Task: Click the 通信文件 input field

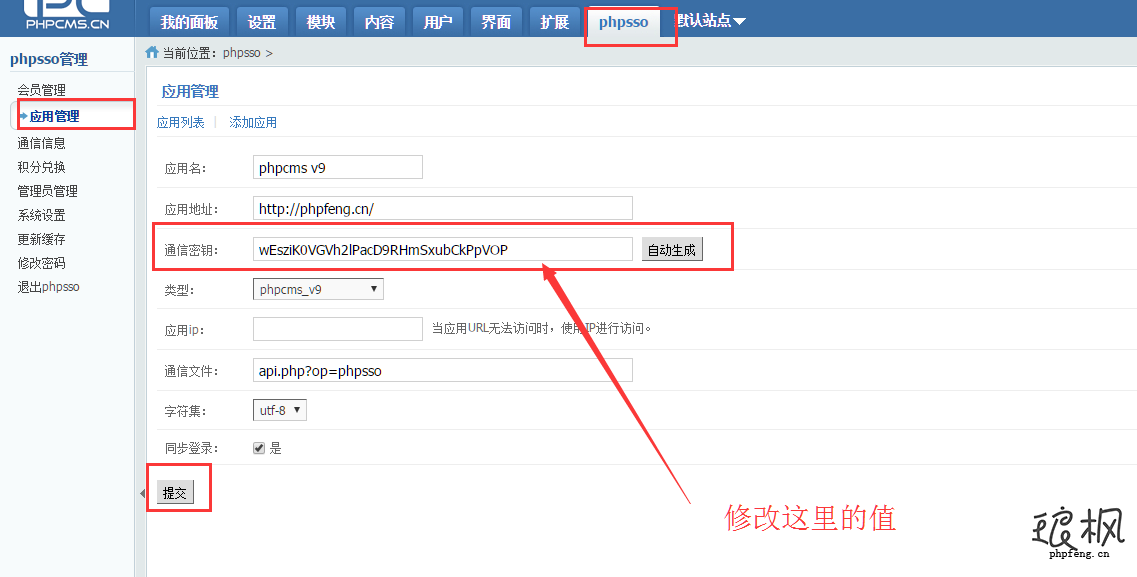Action: click(443, 370)
